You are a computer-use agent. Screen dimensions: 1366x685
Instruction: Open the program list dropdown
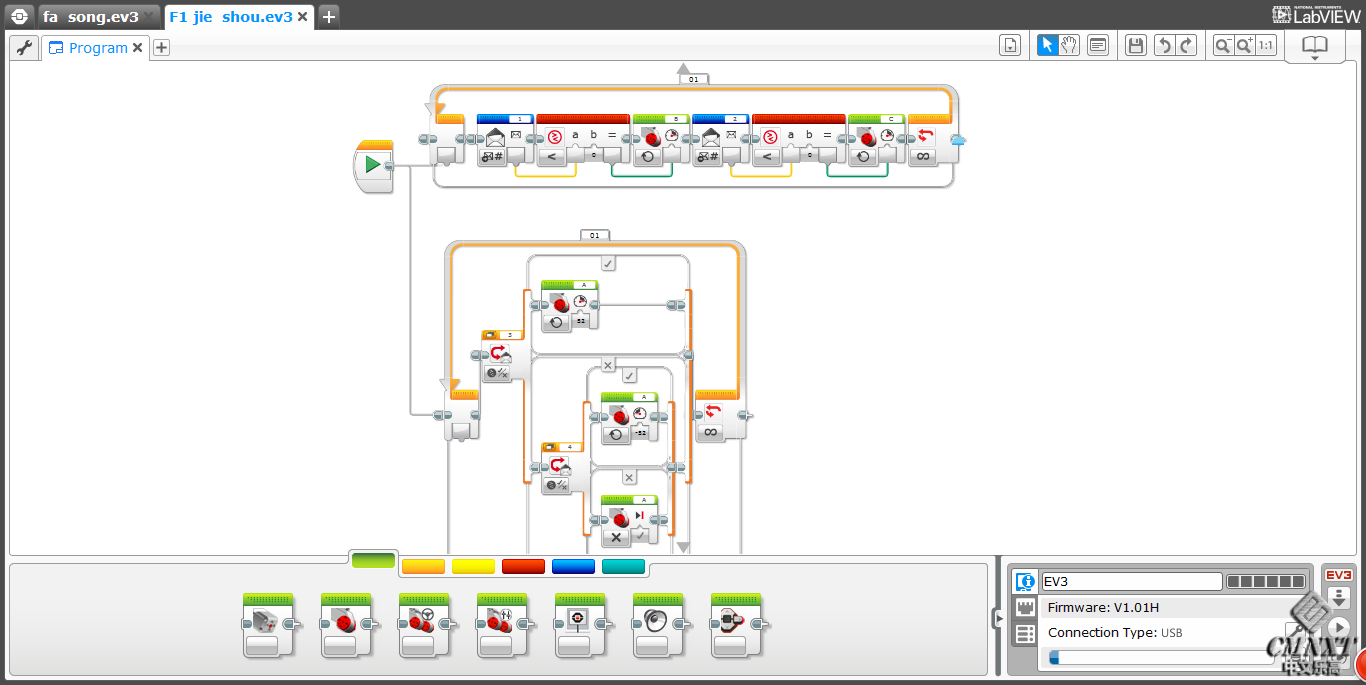click(1010, 45)
